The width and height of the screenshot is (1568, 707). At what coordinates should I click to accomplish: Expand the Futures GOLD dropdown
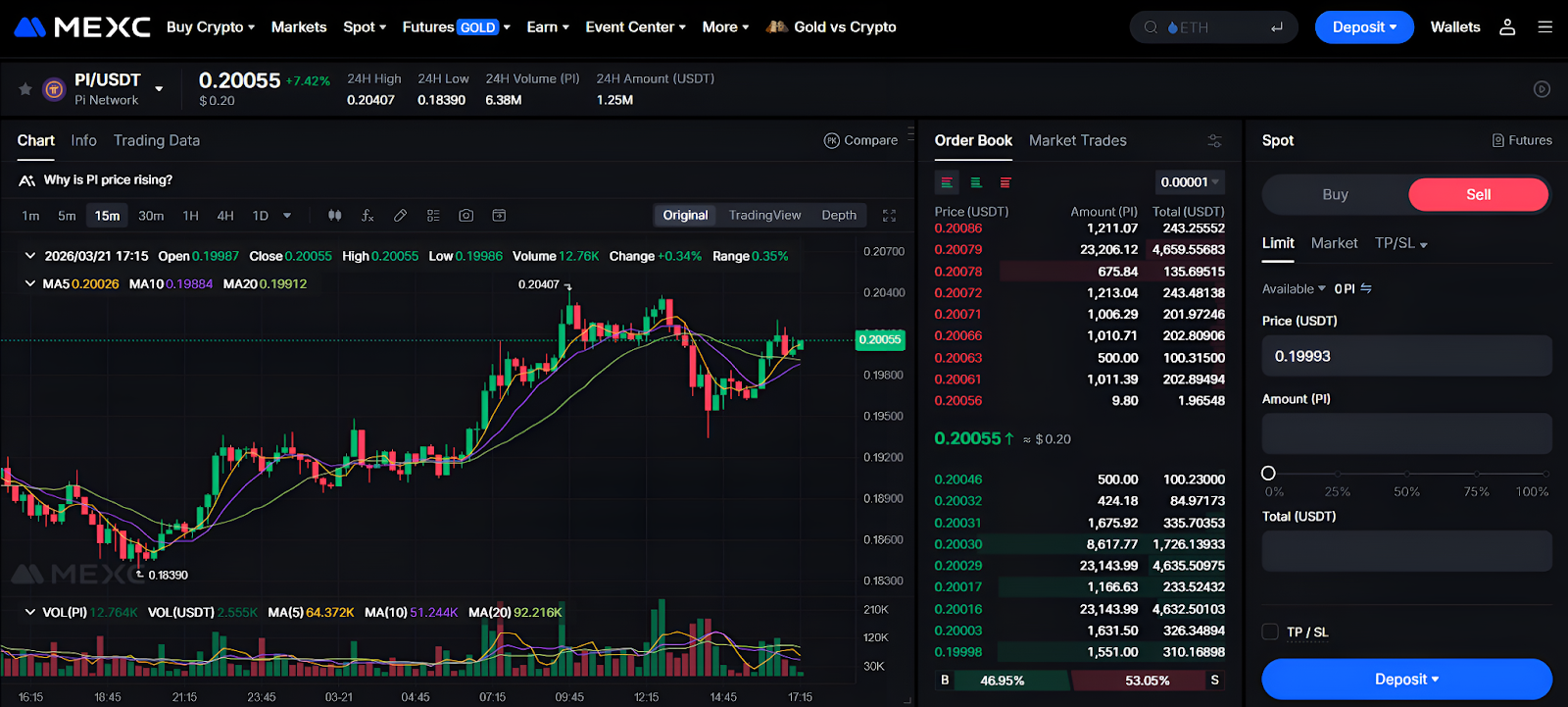click(456, 26)
